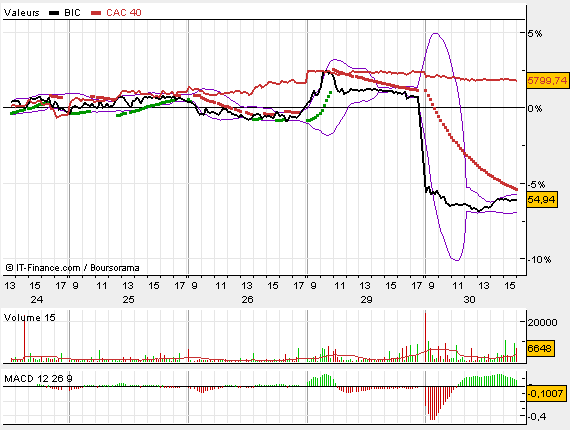Click the -0,1007 MACD value tag
The image size is (570, 430).
(546, 393)
